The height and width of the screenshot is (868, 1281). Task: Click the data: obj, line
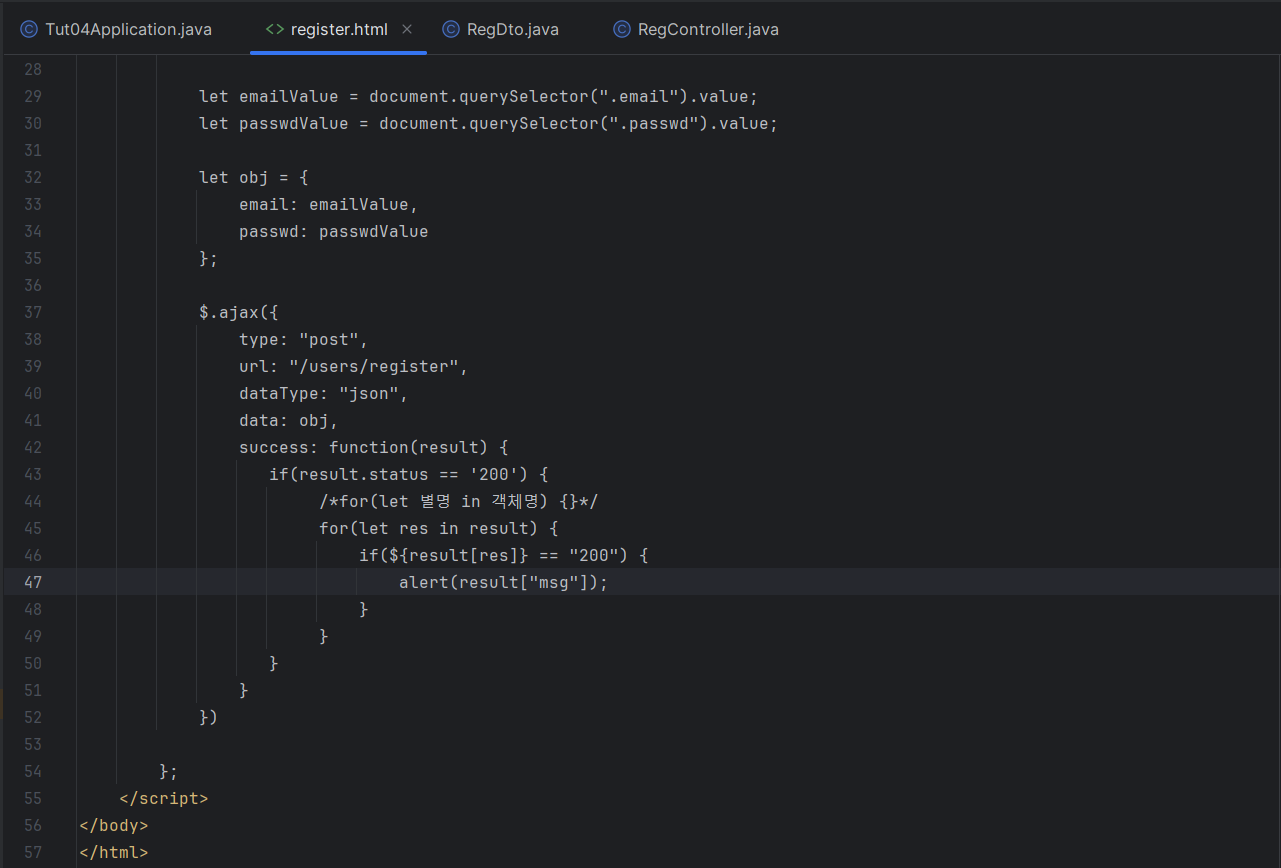(x=289, y=420)
